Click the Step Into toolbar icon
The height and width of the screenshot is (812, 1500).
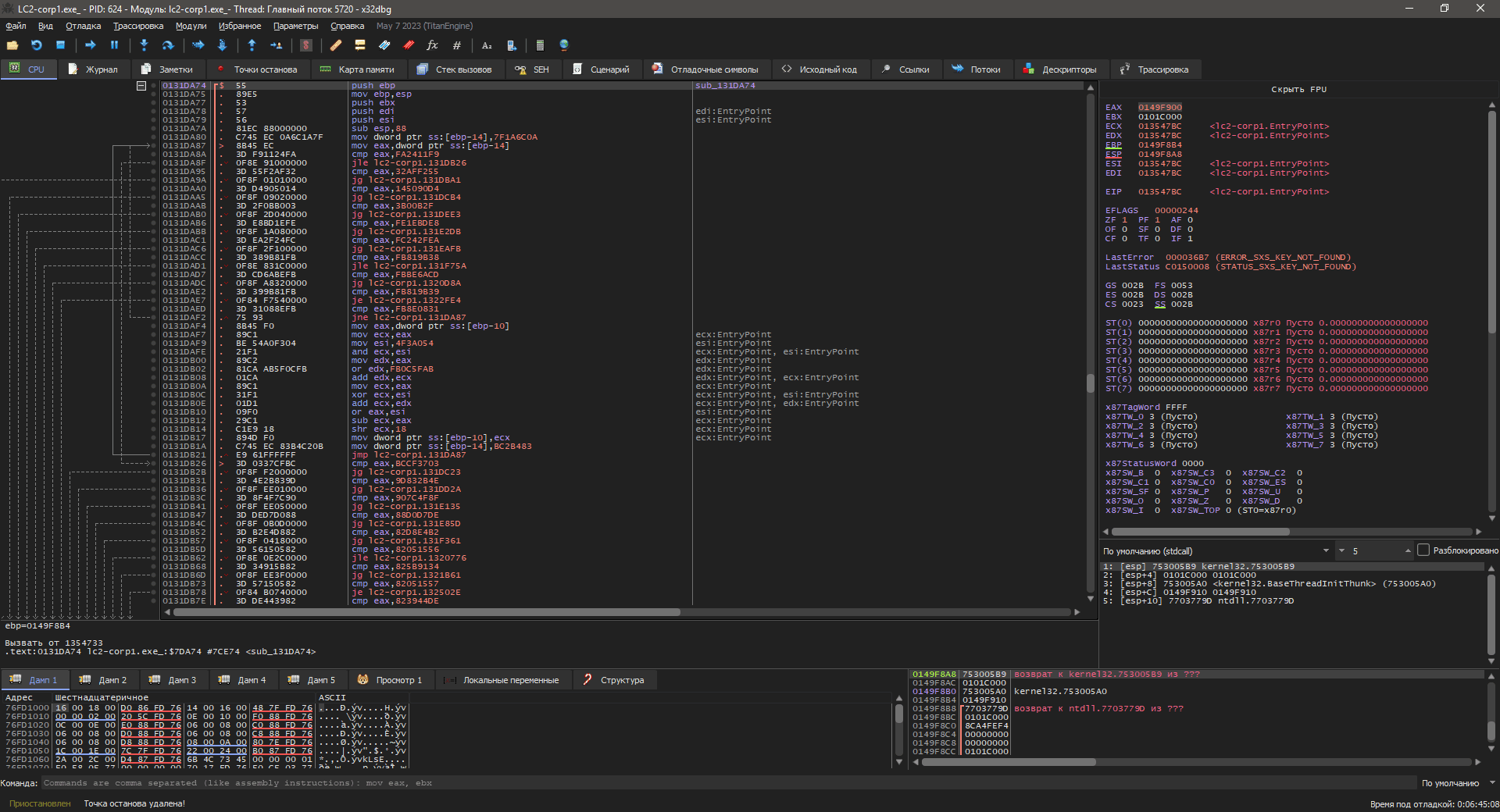coord(144,45)
